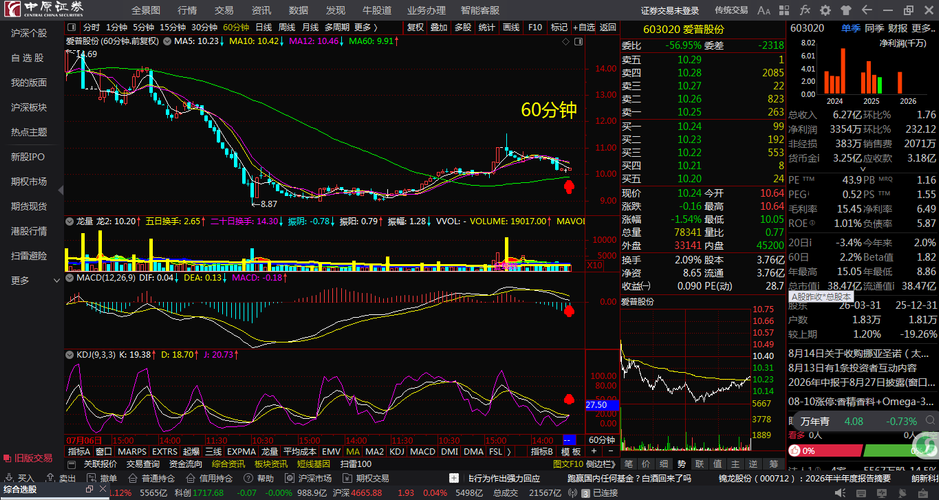Open the skin (shirt) theme icon
This screenshot has height=500, width=939.
pos(846,10)
